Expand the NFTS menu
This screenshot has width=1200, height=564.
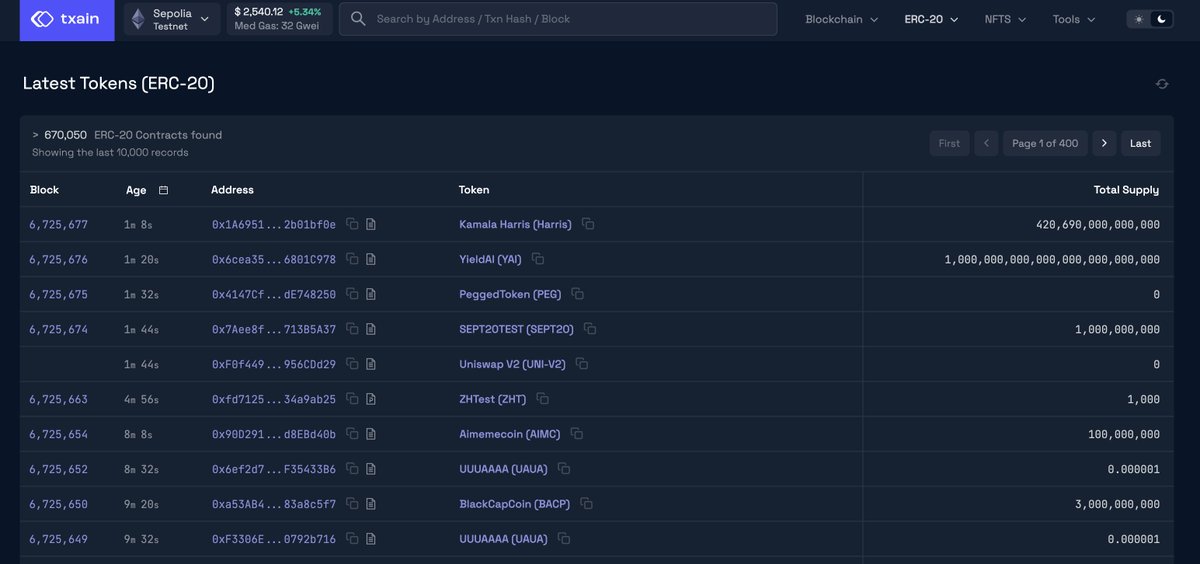pyautogui.click(x=1005, y=19)
